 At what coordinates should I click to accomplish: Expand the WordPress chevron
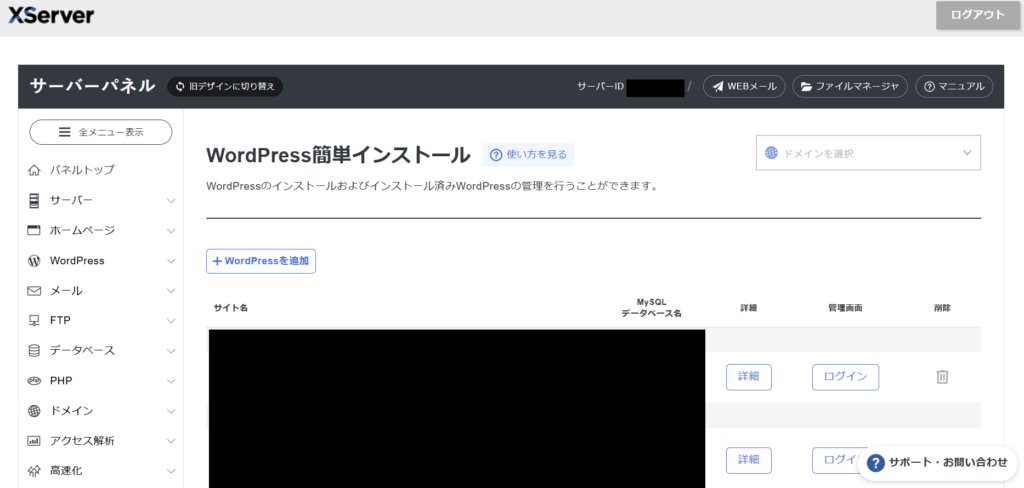[171, 261]
